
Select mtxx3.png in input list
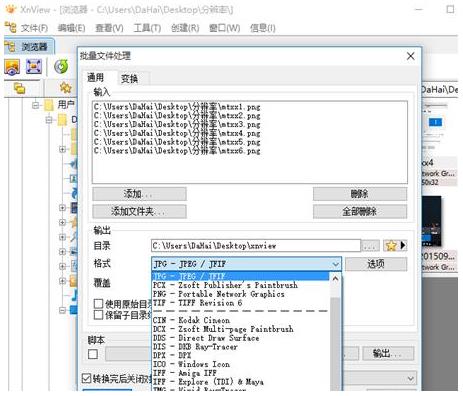tap(177, 124)
